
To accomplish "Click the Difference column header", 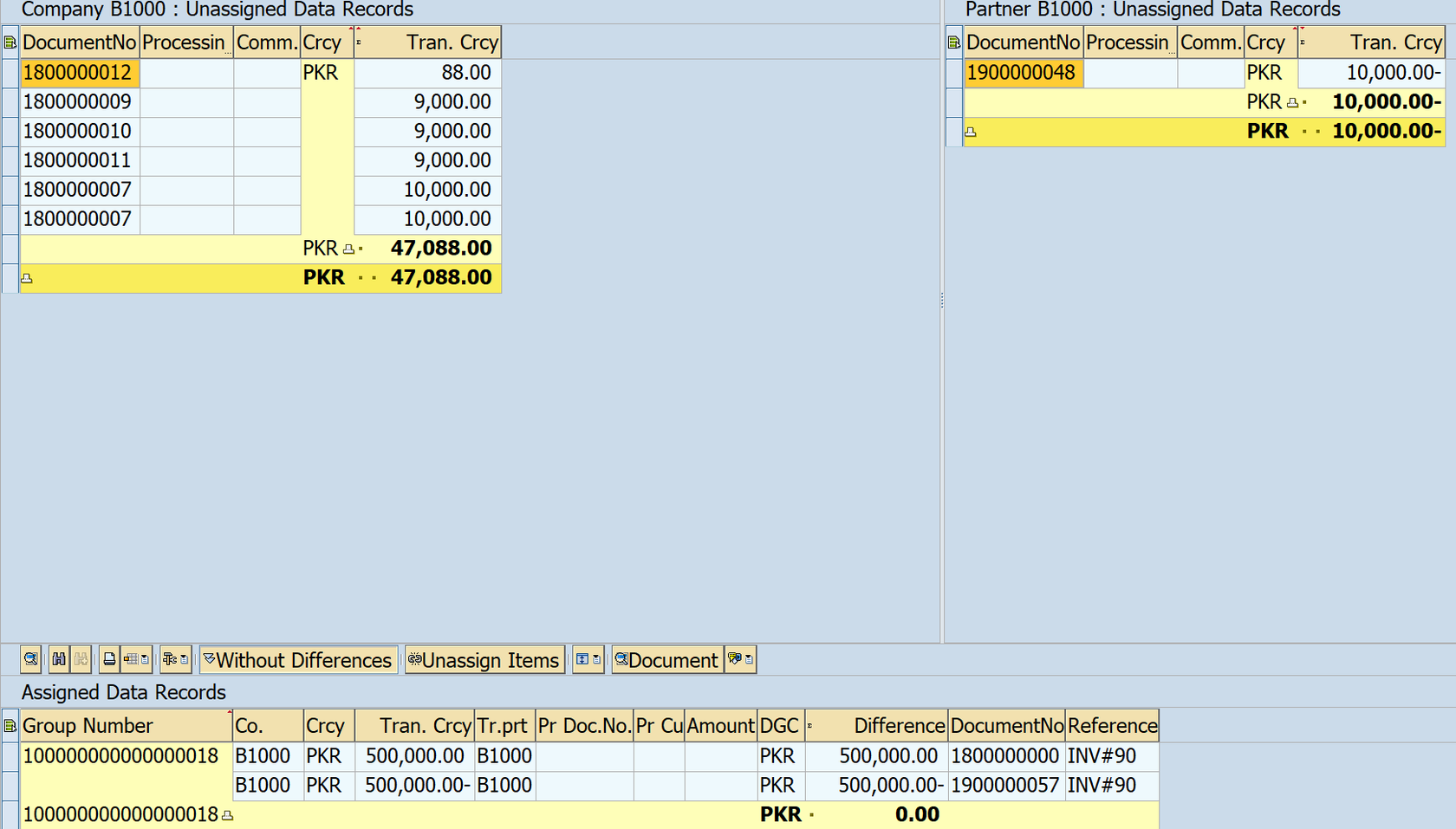I will [x=876, y=726].
